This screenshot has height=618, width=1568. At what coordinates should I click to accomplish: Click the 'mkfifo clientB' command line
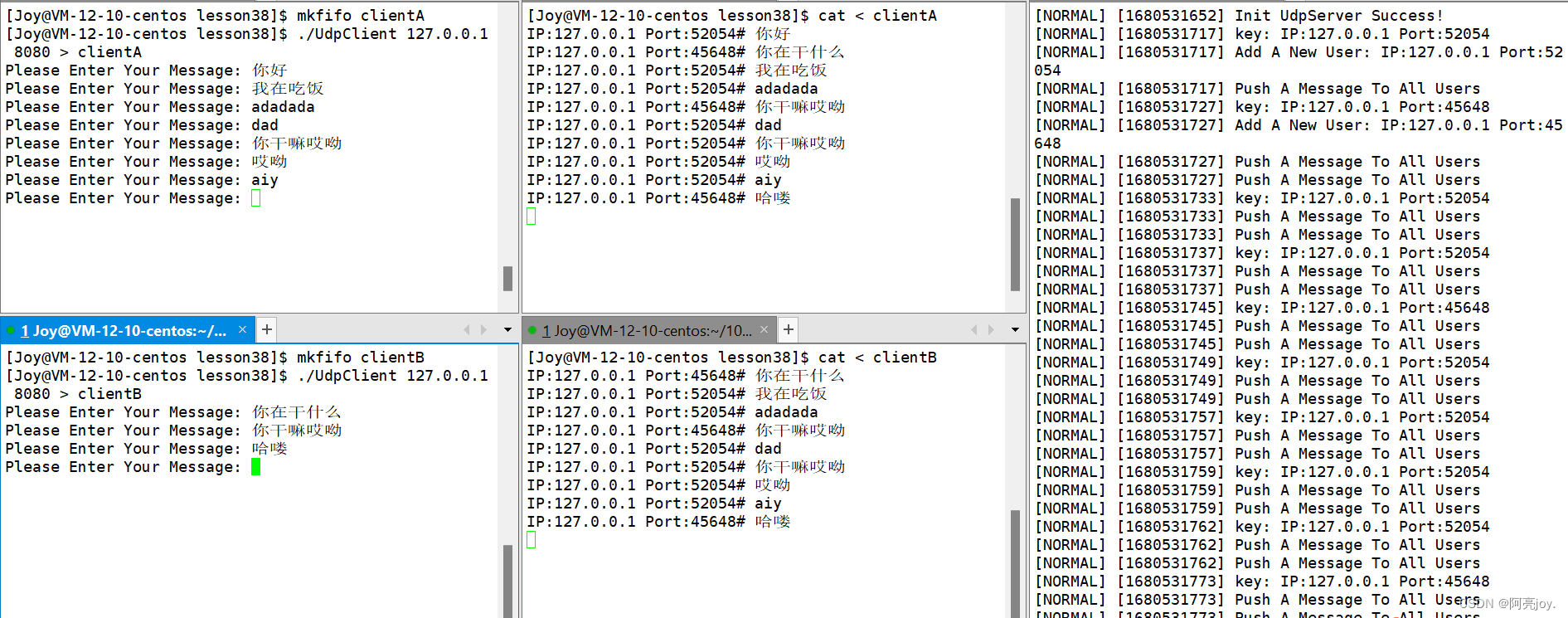click(x=216, y=358)
